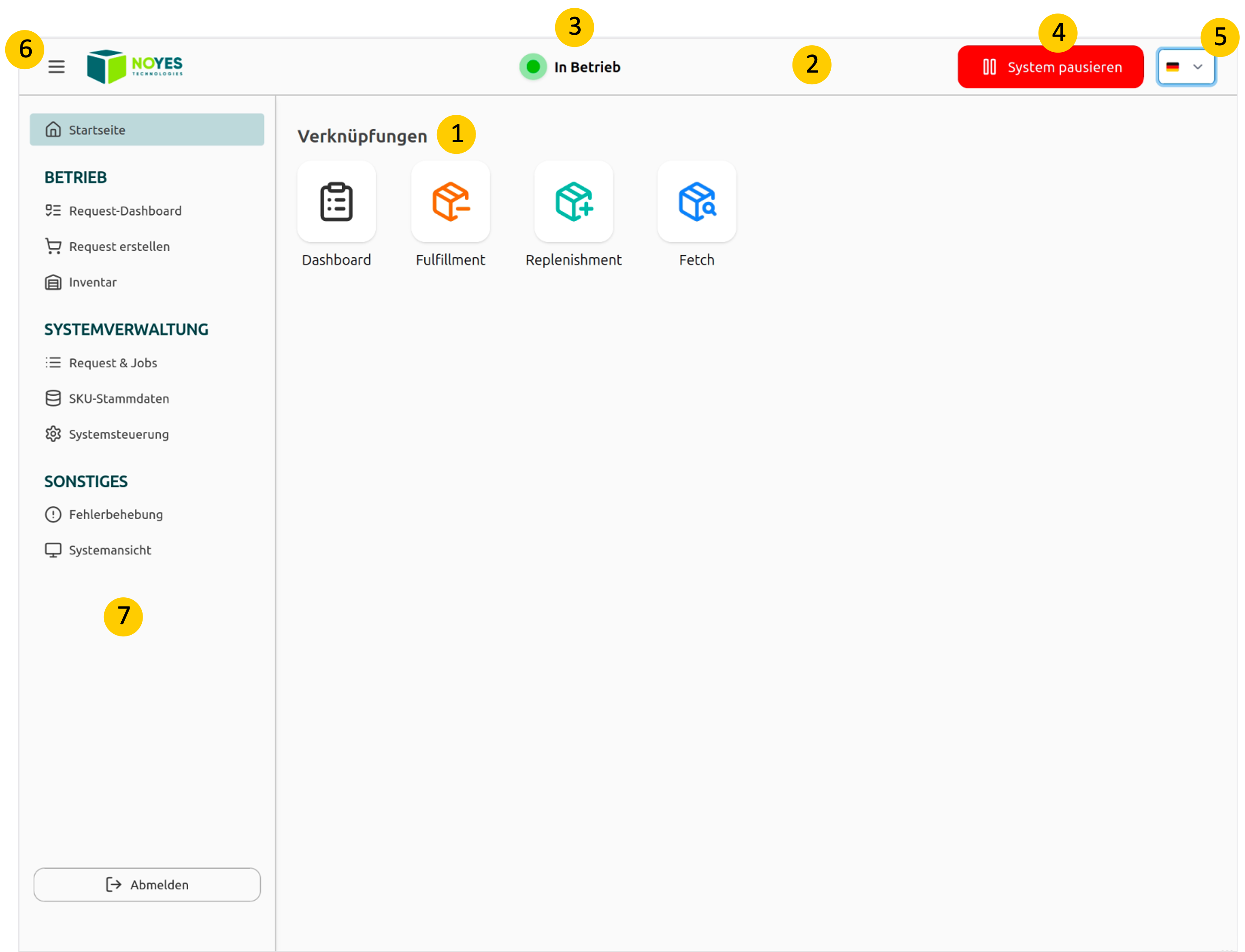Click the Inventar warehouse icon
Image resolution: width=1245 pixels, height=952 pixels.
(53, 282)
